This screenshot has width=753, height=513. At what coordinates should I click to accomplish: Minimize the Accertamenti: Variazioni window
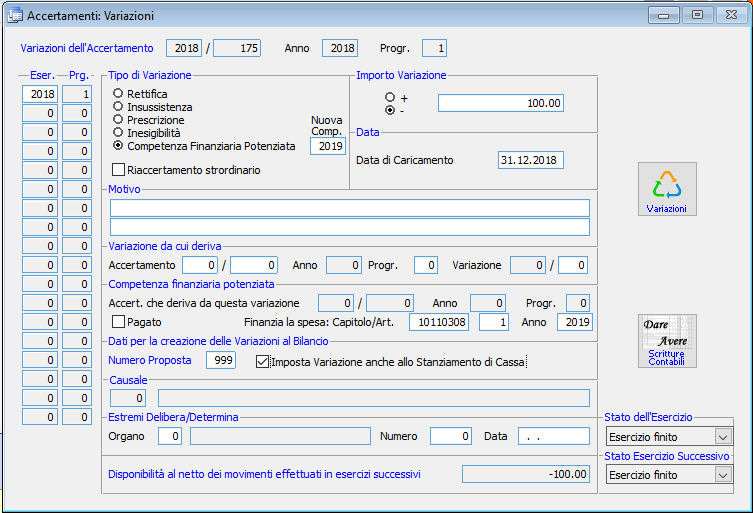click(664, 15)
